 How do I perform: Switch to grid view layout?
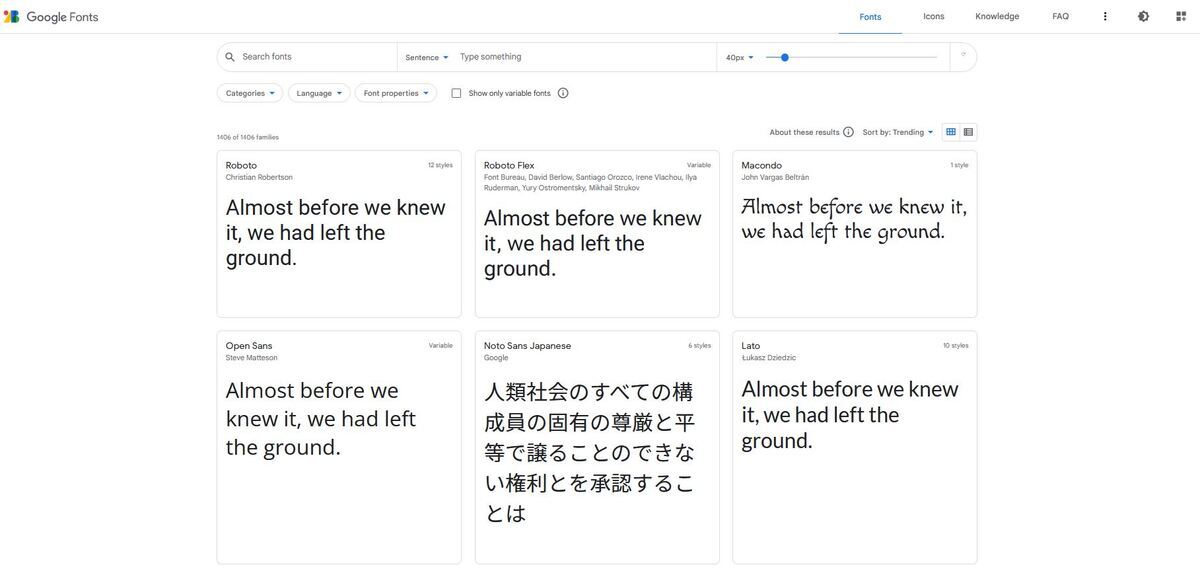(951, 132)
